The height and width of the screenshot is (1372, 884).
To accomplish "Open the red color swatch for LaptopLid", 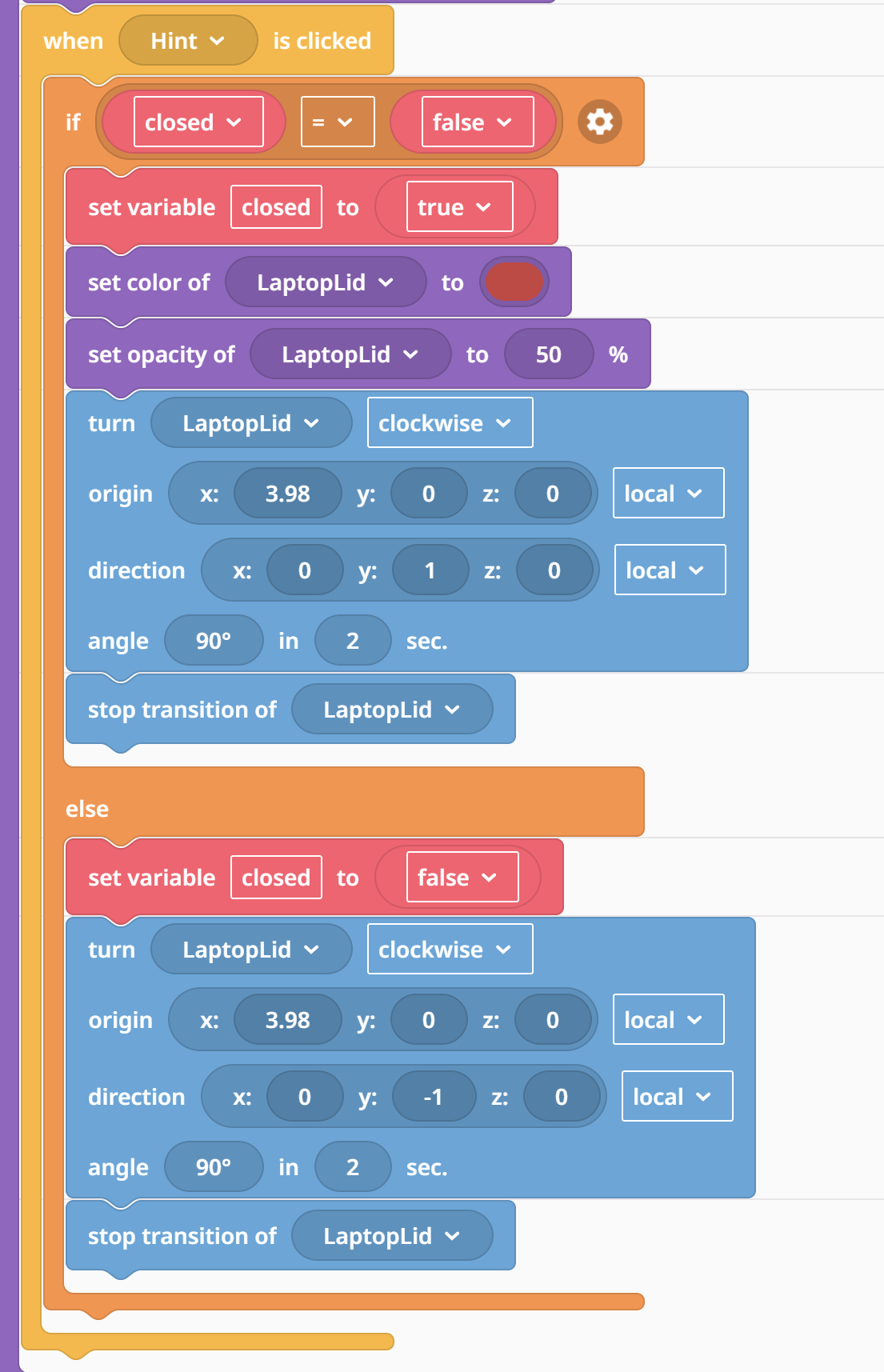I will (x=514, y=282).
